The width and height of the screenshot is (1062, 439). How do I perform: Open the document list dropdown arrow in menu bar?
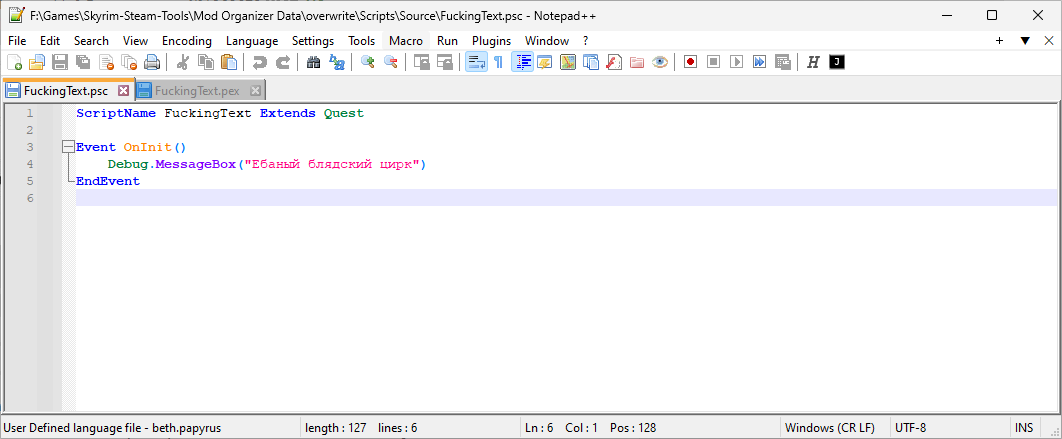click(x=1025, y=41)
